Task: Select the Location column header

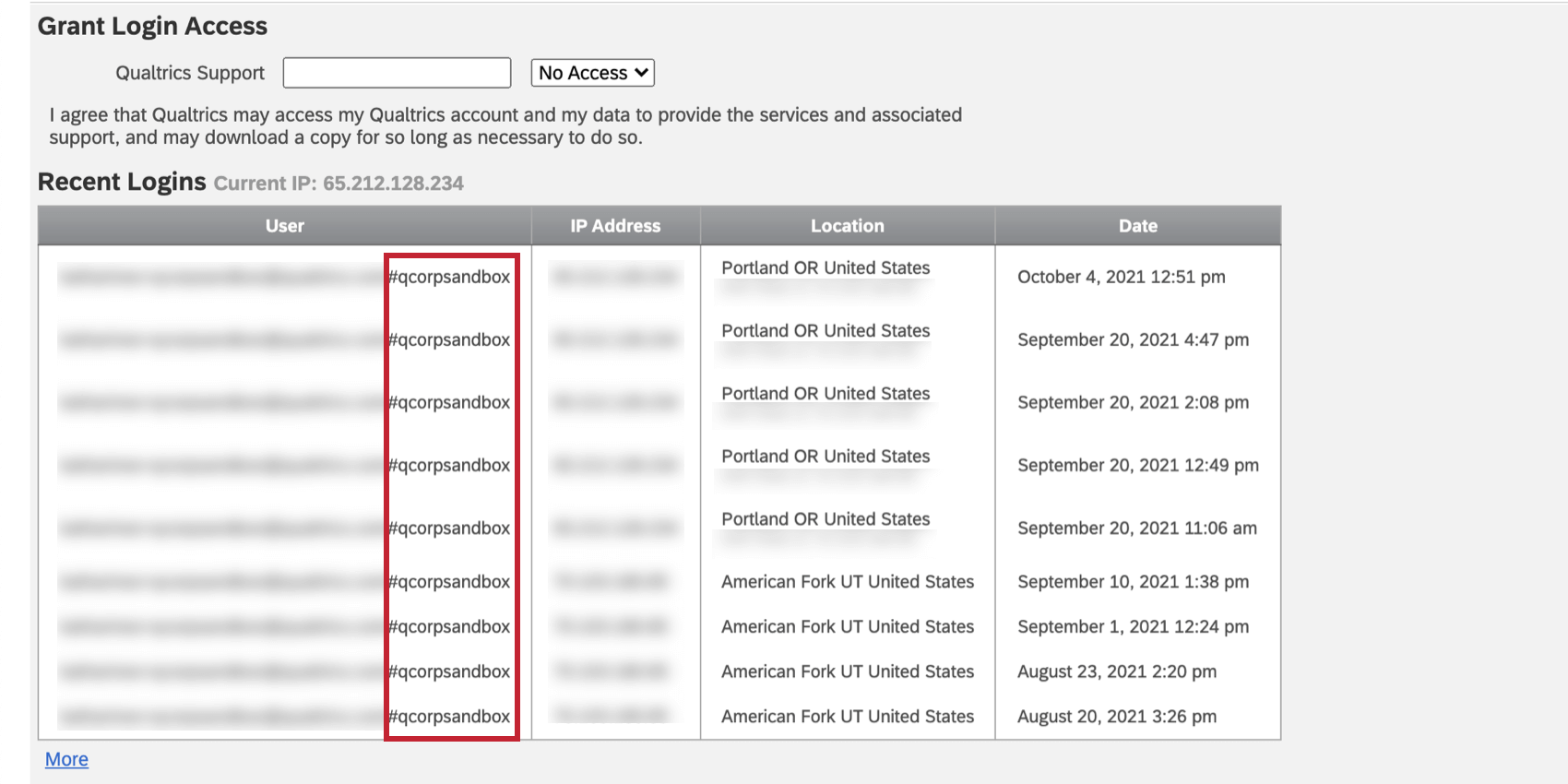Action: 847,225
